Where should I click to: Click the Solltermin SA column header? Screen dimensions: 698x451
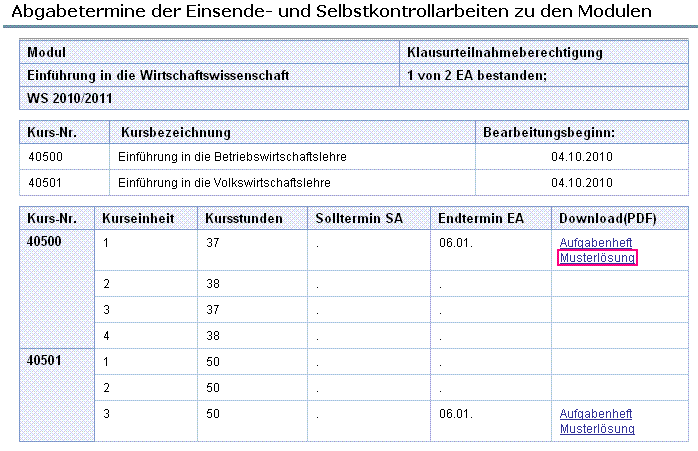click(369, 218)
